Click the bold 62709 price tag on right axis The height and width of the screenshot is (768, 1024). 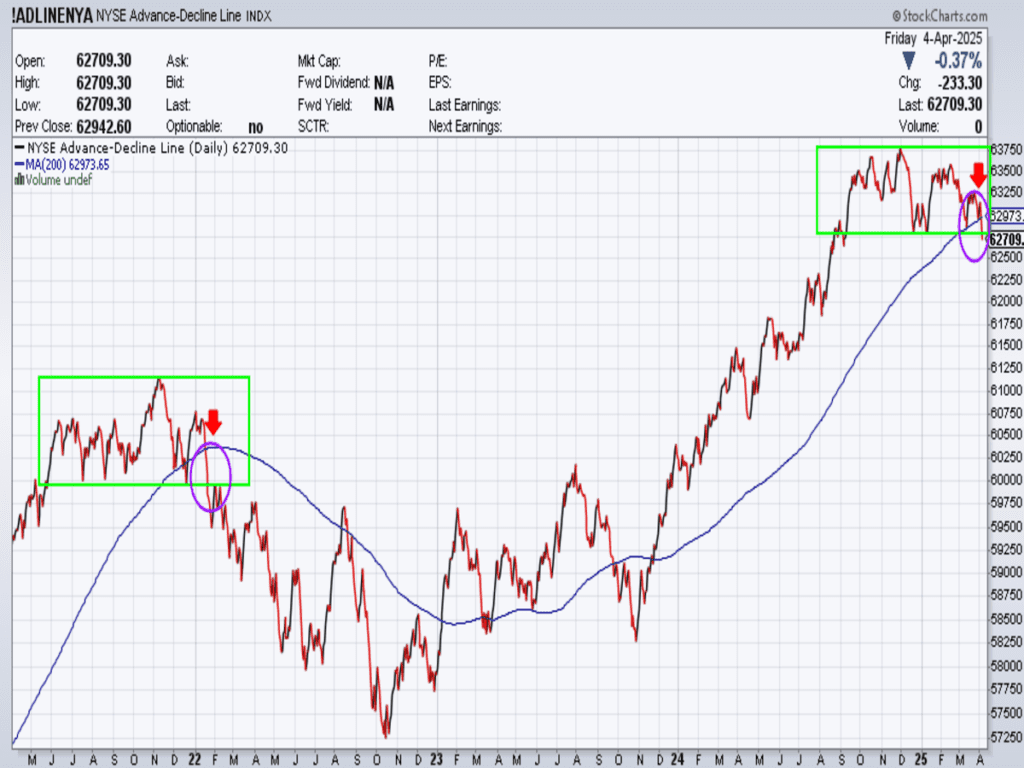coord(1006,238)
